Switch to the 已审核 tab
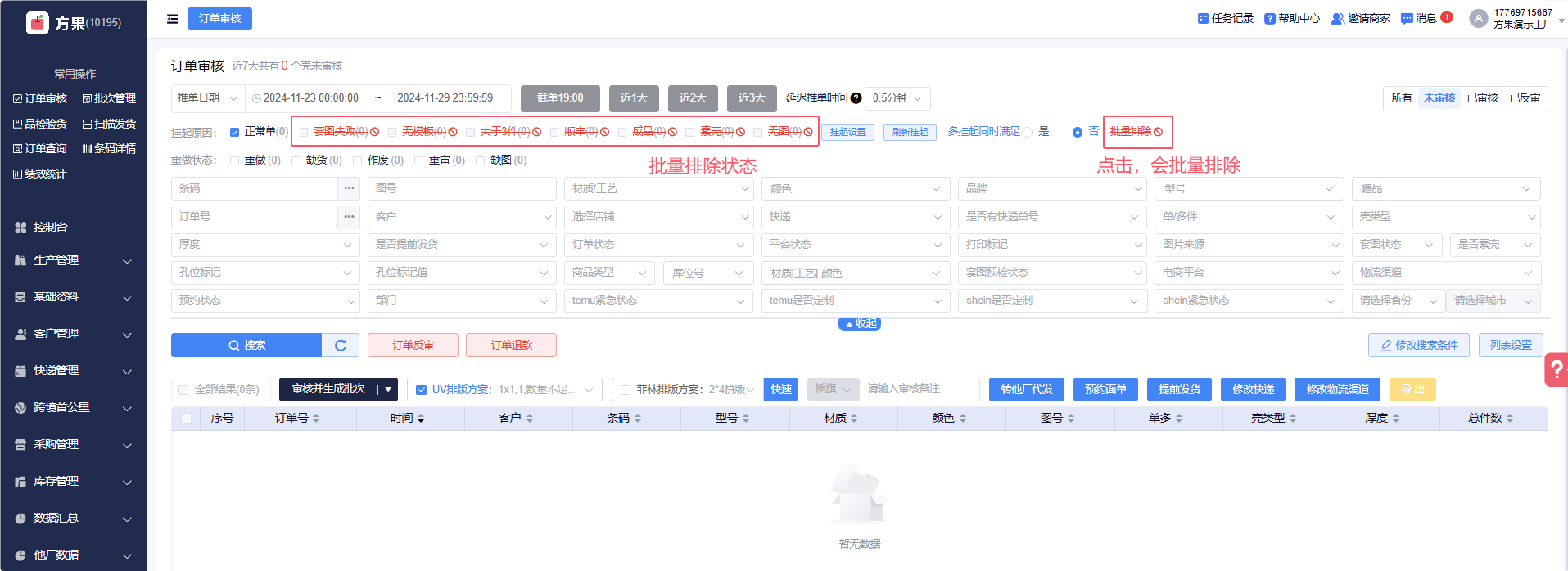1568x571 pixels. point(1482,98)
